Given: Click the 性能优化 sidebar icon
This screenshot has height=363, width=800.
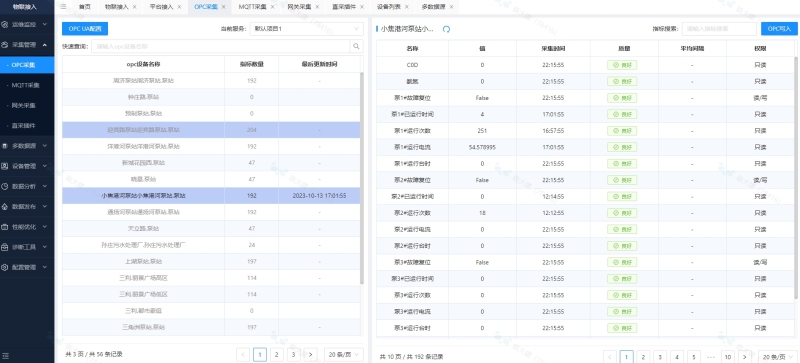Looking at the screenshot, I should pyautogui.click(x=5, y=227).
